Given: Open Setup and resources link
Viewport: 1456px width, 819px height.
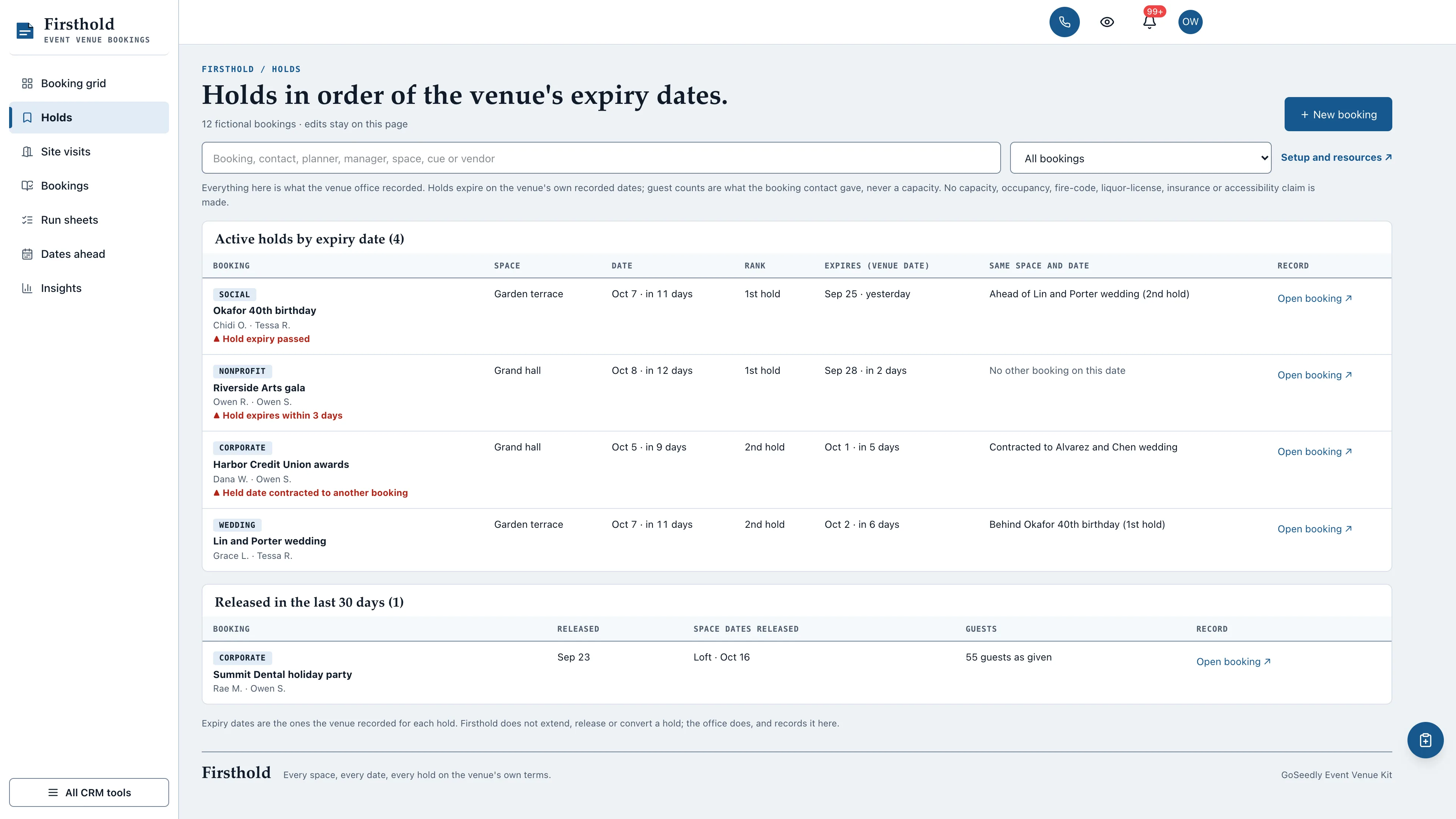Looking at the screenshot, I should pyautogui.click(x=1335, y=158).
